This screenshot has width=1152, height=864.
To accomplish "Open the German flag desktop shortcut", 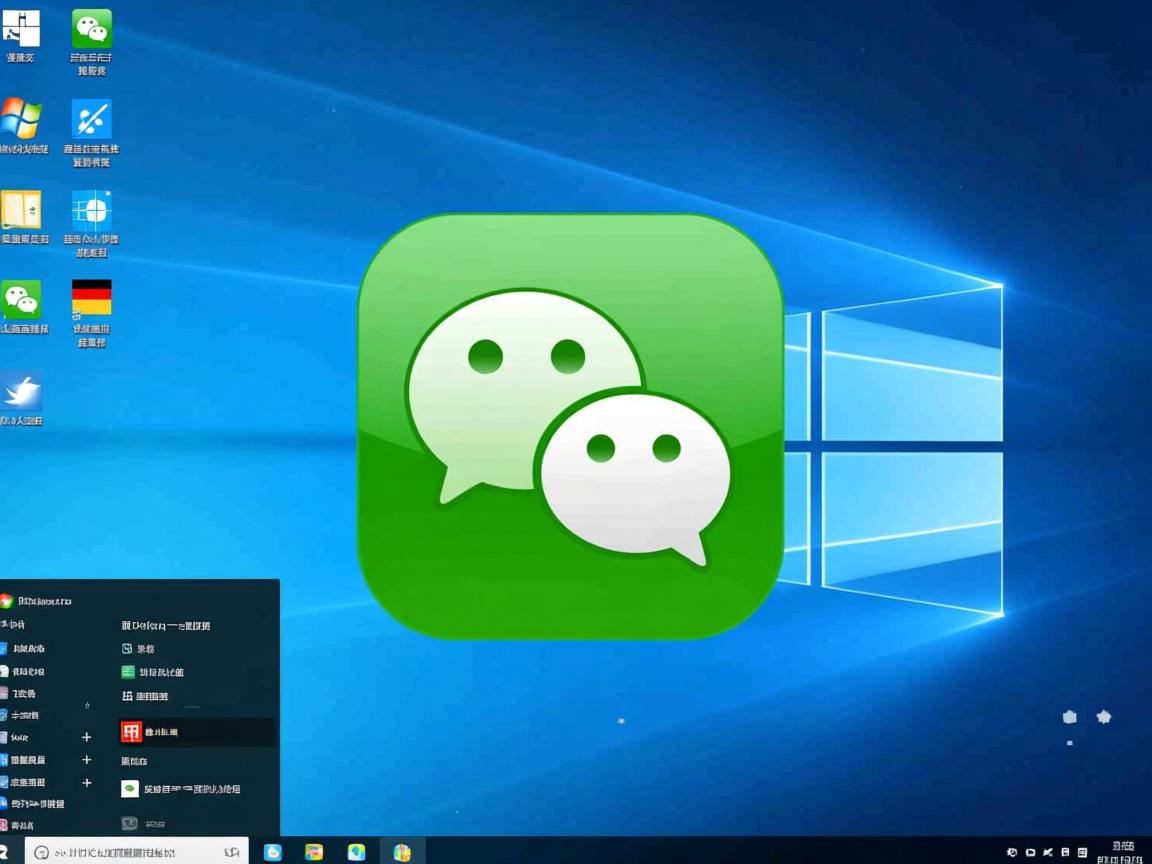I will [91, 298].
